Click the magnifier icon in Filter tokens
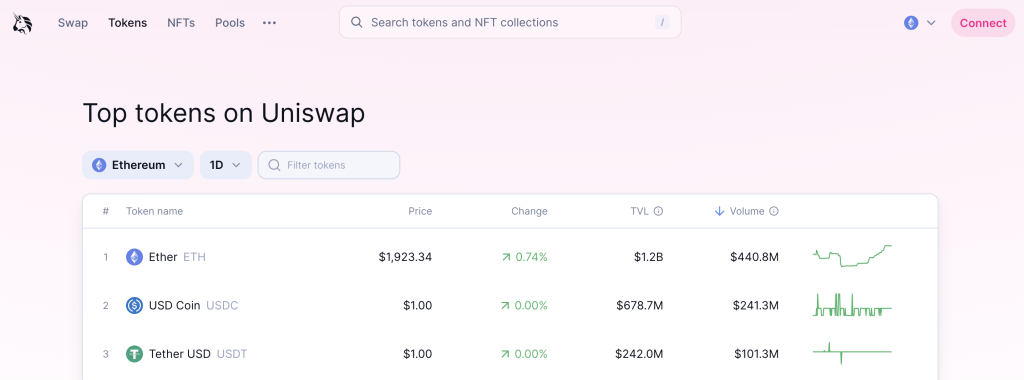1024x380 pixels. [x=274, y=165]
